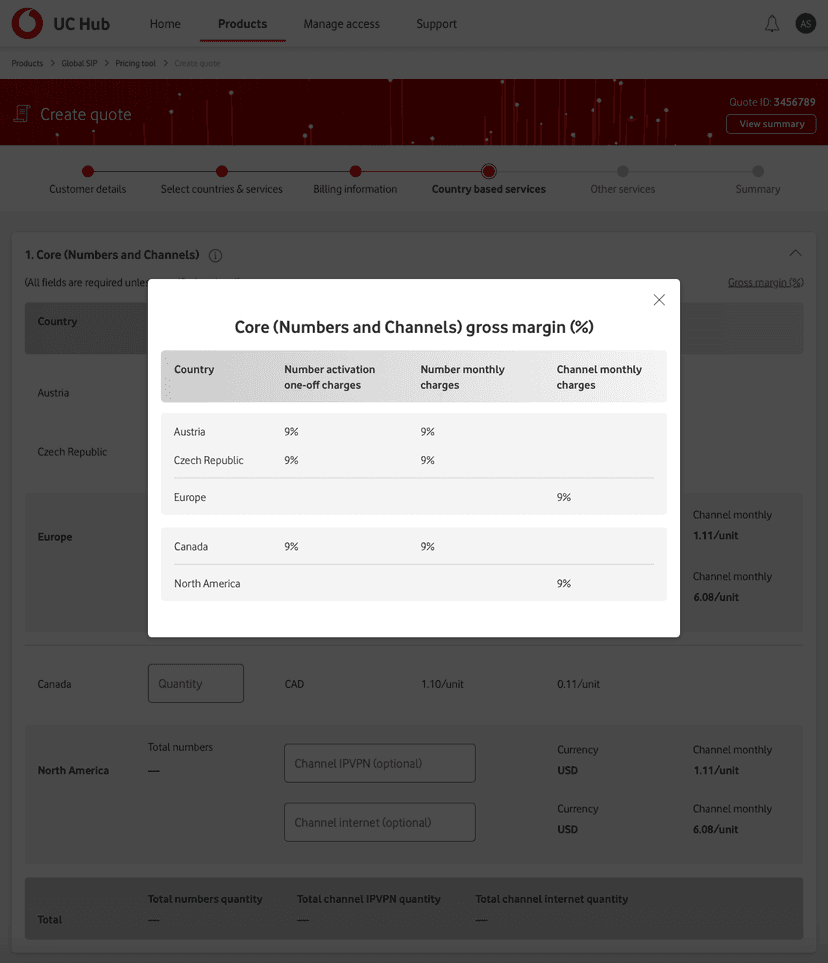Click the dialog title heading
Image resolution: width=828 pixels, height=963 pixels.
click(x=414, y=327)
